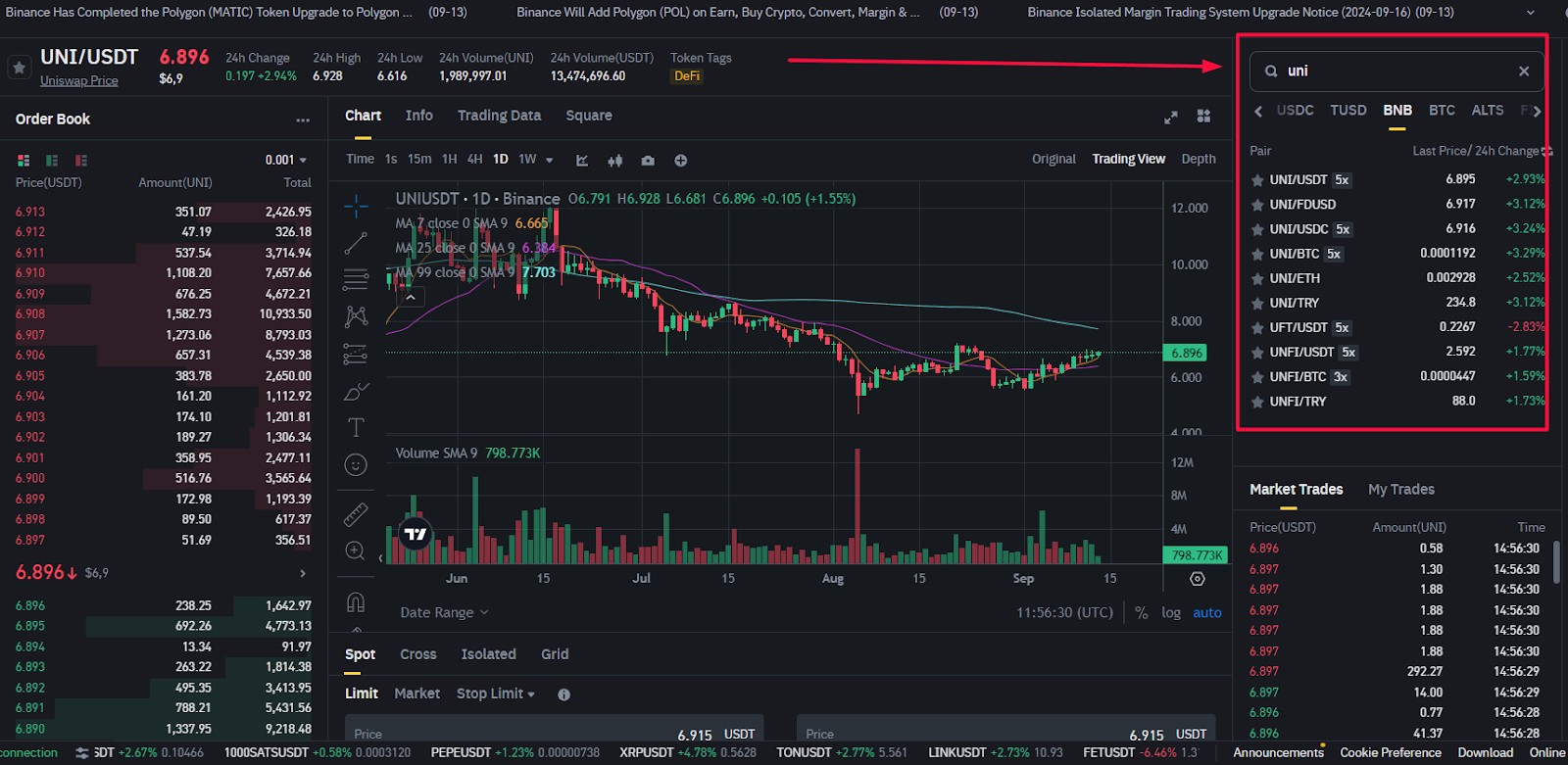Click the uni search input field
Screen dimensions: 1568x765
pos(1396,71)
